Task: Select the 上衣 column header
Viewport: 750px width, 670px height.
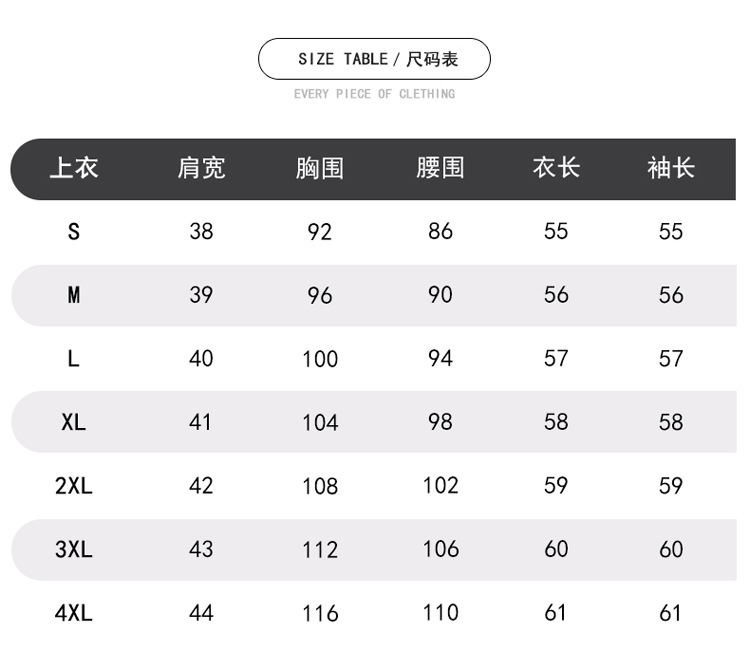Action: (x=74, y=168)
